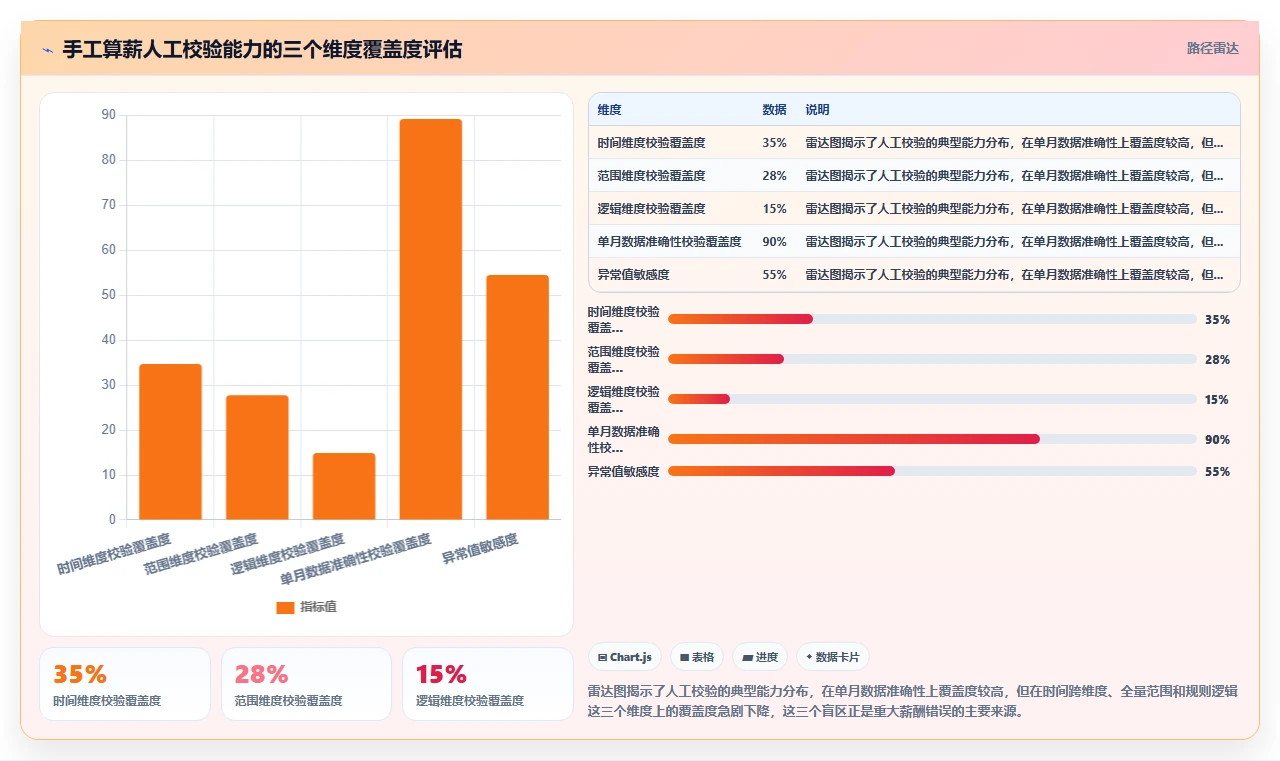1280x761 pixels.
Task: Click the 90% value in the table
Action: coord(774,242)
